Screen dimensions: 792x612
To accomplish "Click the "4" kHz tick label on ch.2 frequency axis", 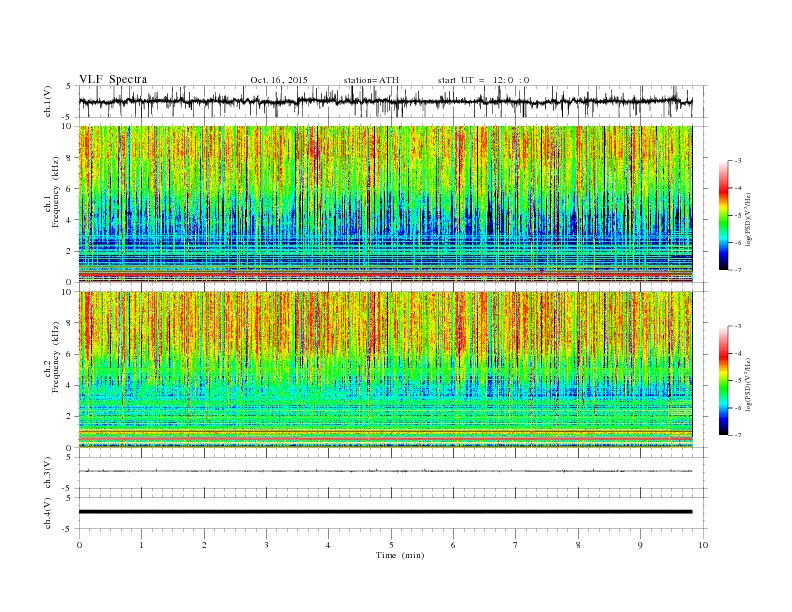I will [69, 386].
